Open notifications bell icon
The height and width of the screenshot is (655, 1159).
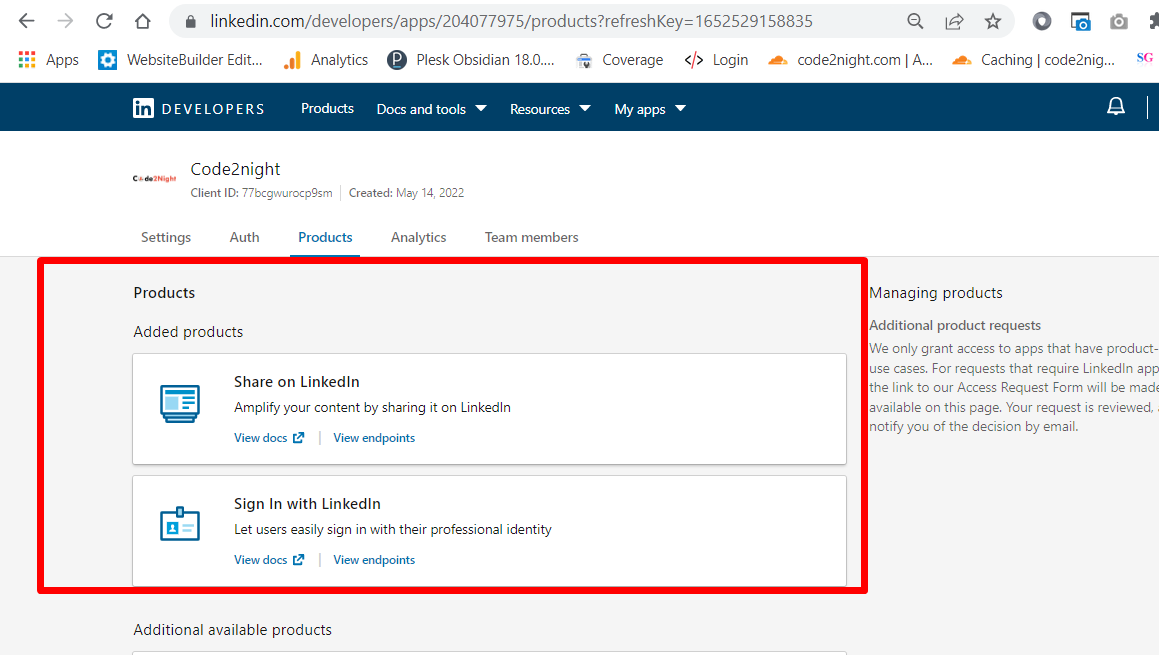1115,106
